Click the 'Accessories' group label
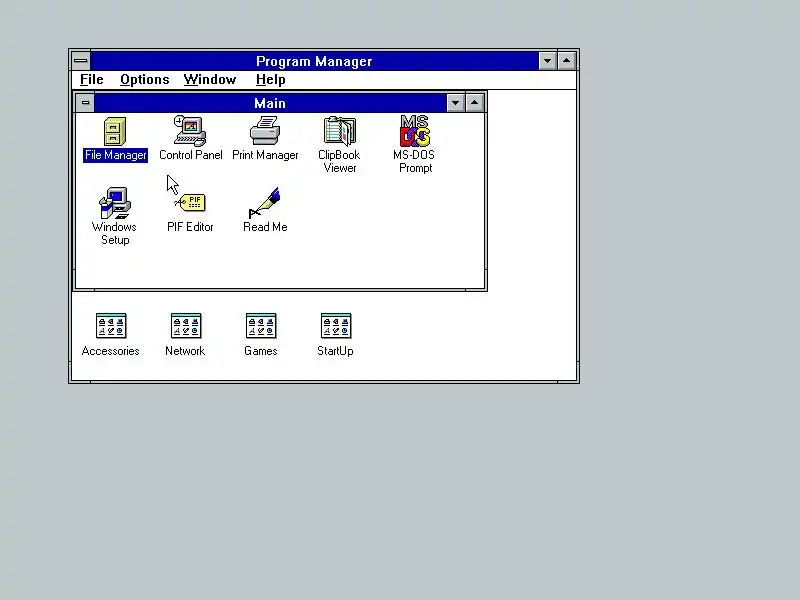 [111, 351]
